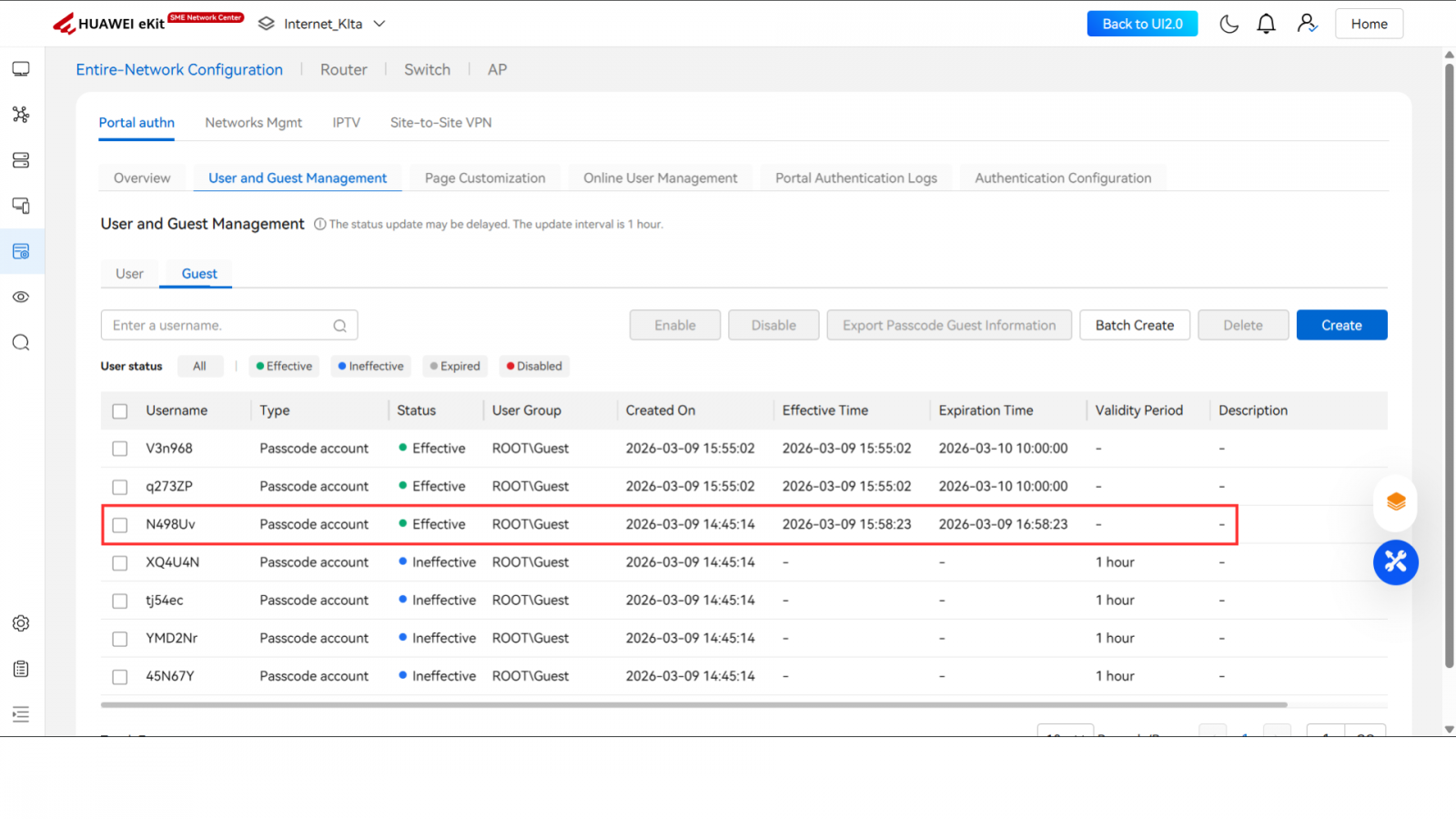Check the select-all checkbox in table header
This screenshot has width=1456, height=819.
point(120,411)
